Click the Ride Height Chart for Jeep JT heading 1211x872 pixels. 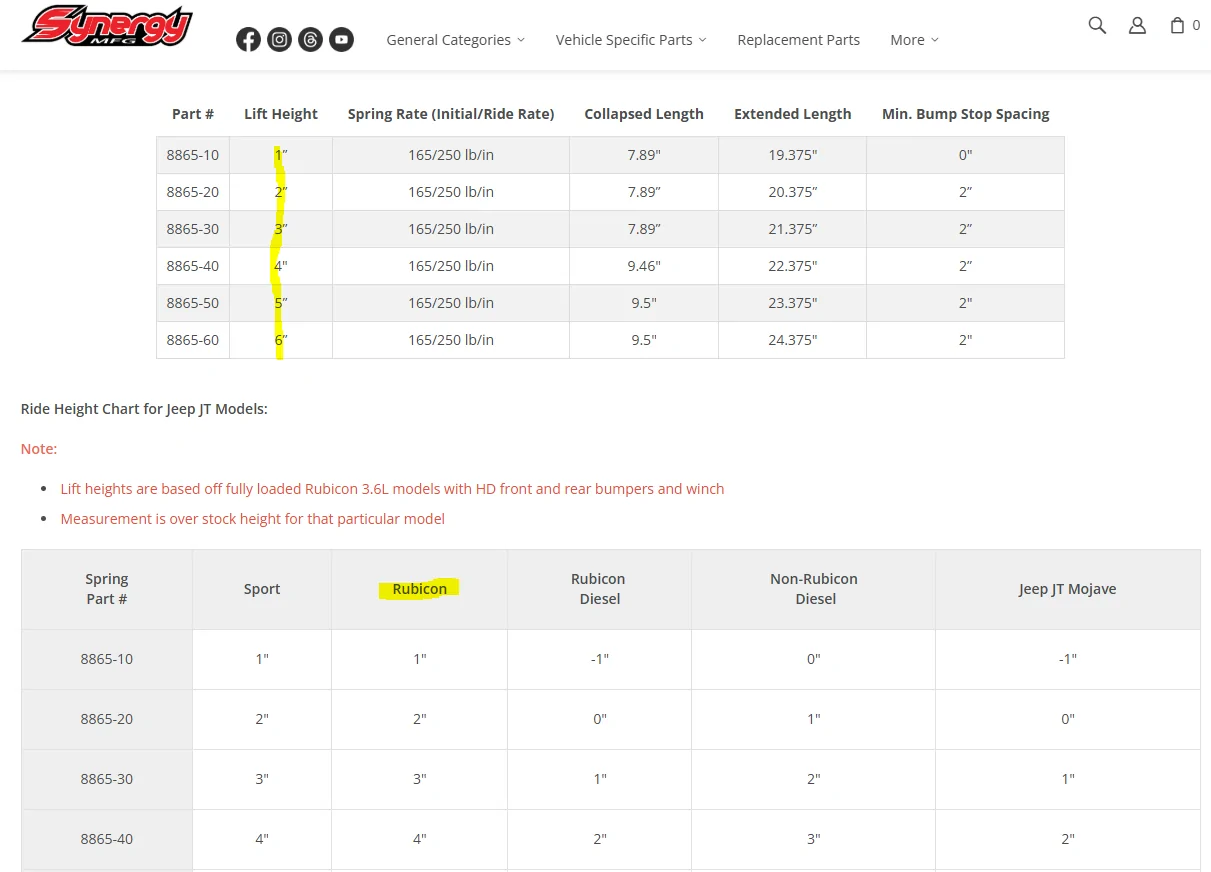(x=144, y=409)
